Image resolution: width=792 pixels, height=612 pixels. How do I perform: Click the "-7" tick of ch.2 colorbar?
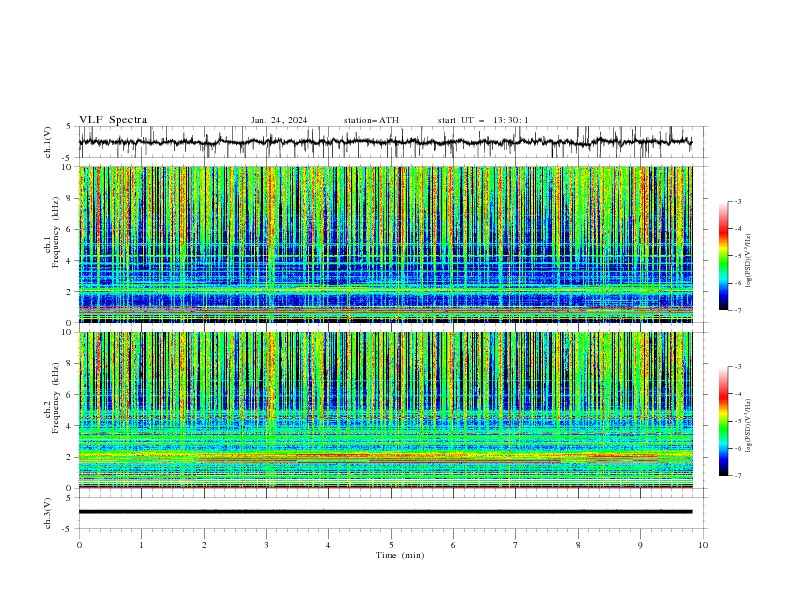(x=738, y=476)
